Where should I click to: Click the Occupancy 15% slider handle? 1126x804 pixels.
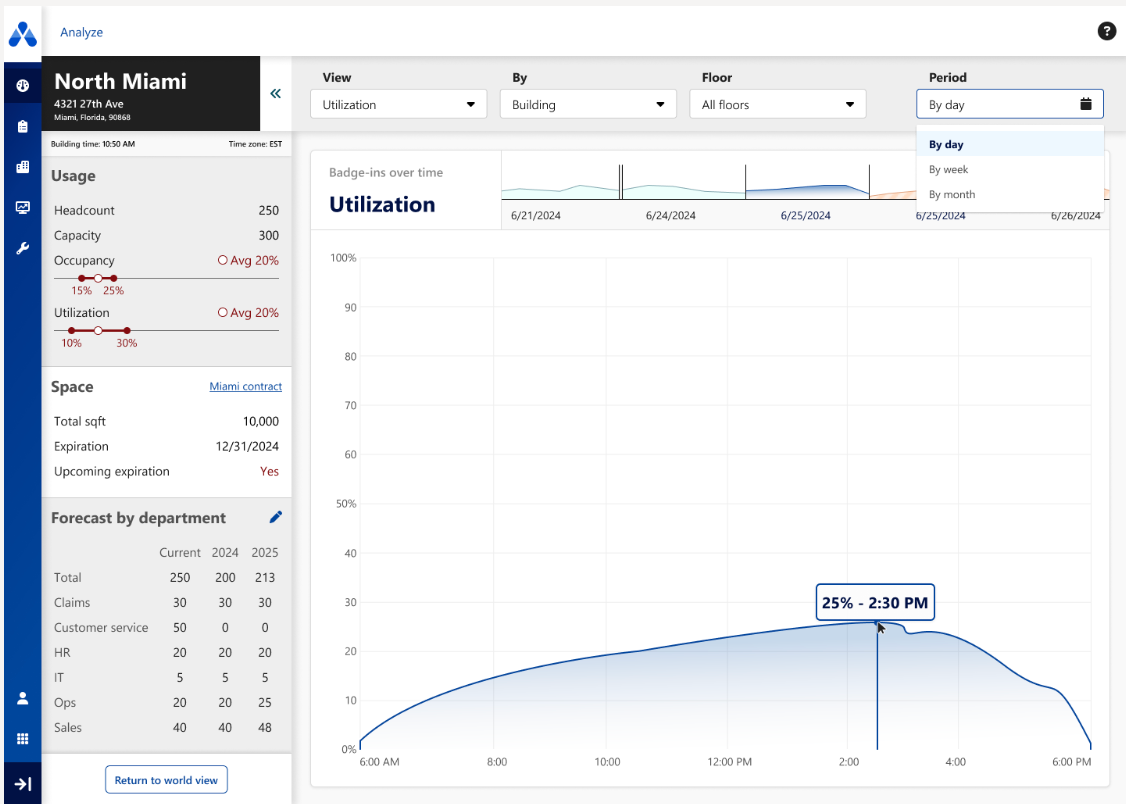click(81, 278)
